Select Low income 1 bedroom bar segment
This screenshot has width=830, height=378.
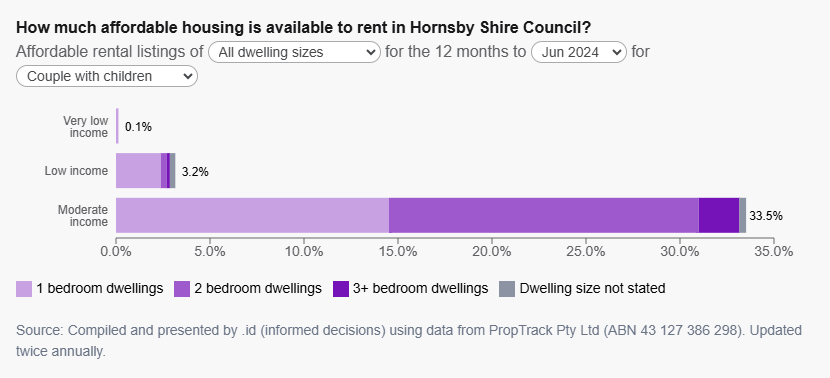click(139, 170)
